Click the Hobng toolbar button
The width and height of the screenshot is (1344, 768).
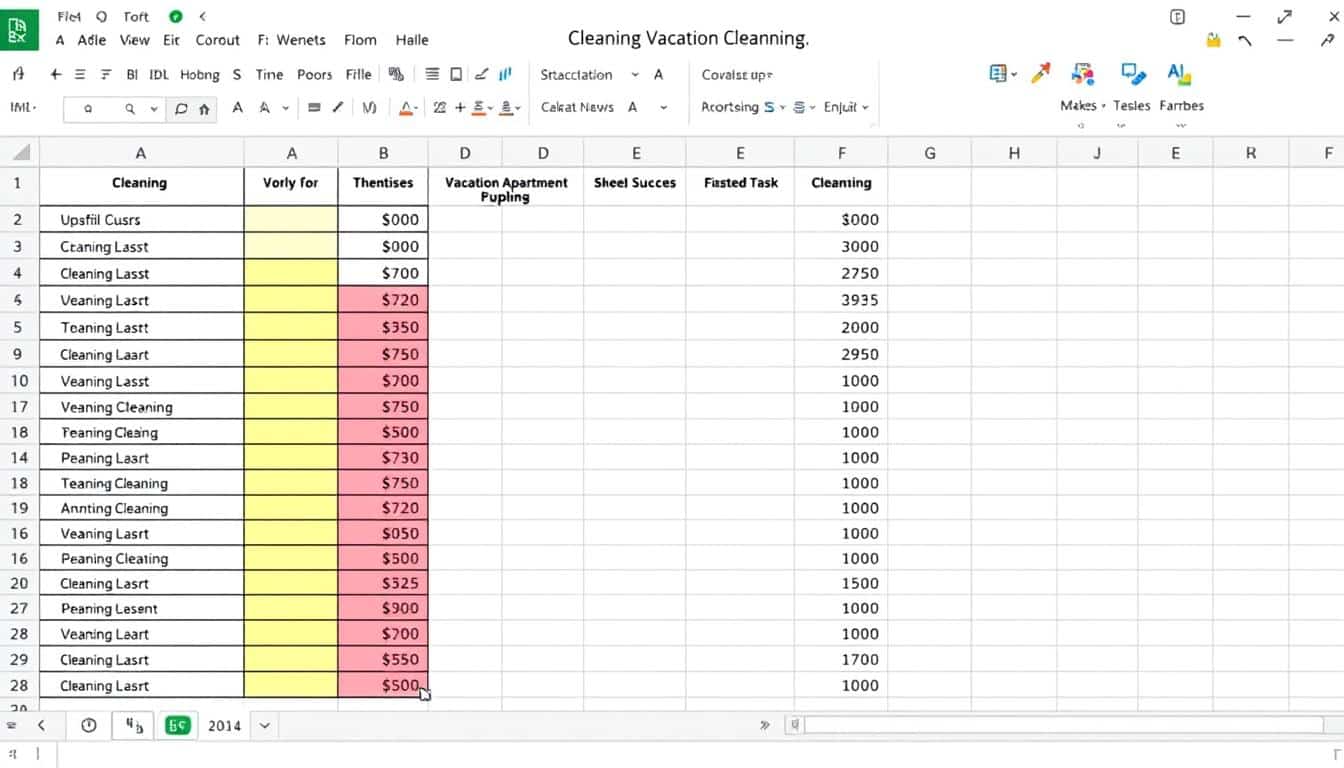click(x=200, y=74)
